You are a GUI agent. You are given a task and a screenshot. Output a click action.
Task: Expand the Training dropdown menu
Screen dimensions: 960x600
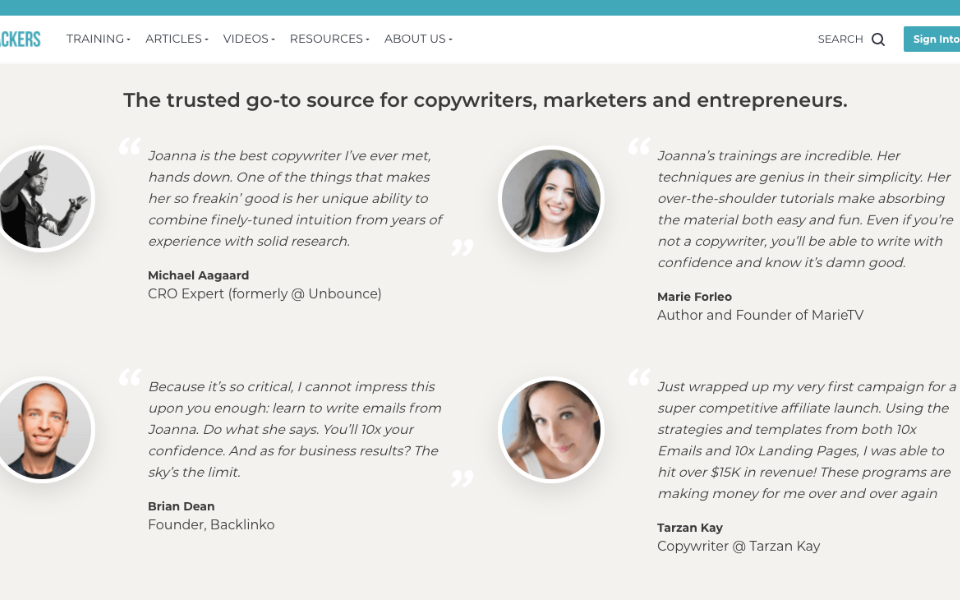(98, 39)
